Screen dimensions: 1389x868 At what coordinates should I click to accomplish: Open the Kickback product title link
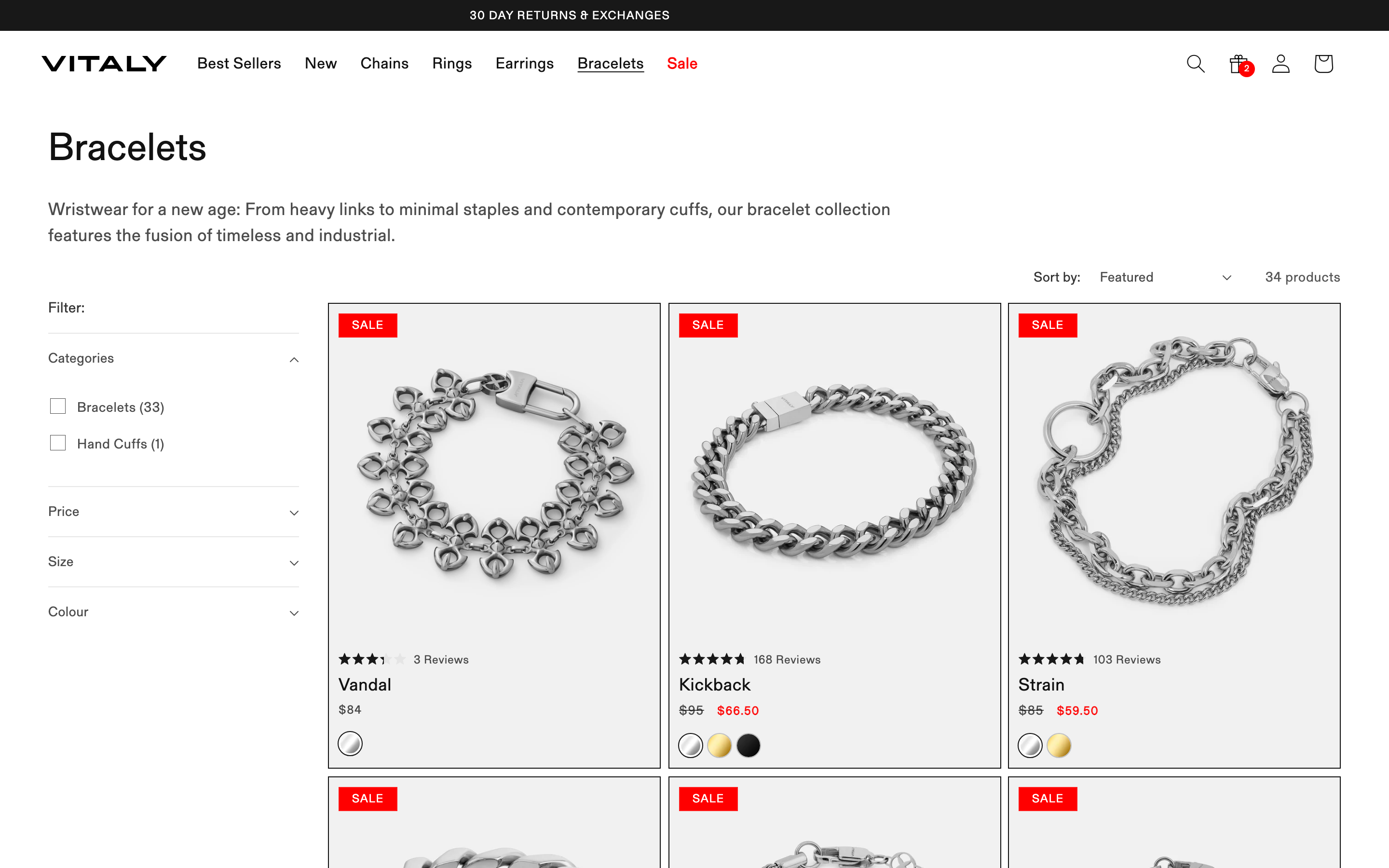pyautogui.click(x=715, y=685)
